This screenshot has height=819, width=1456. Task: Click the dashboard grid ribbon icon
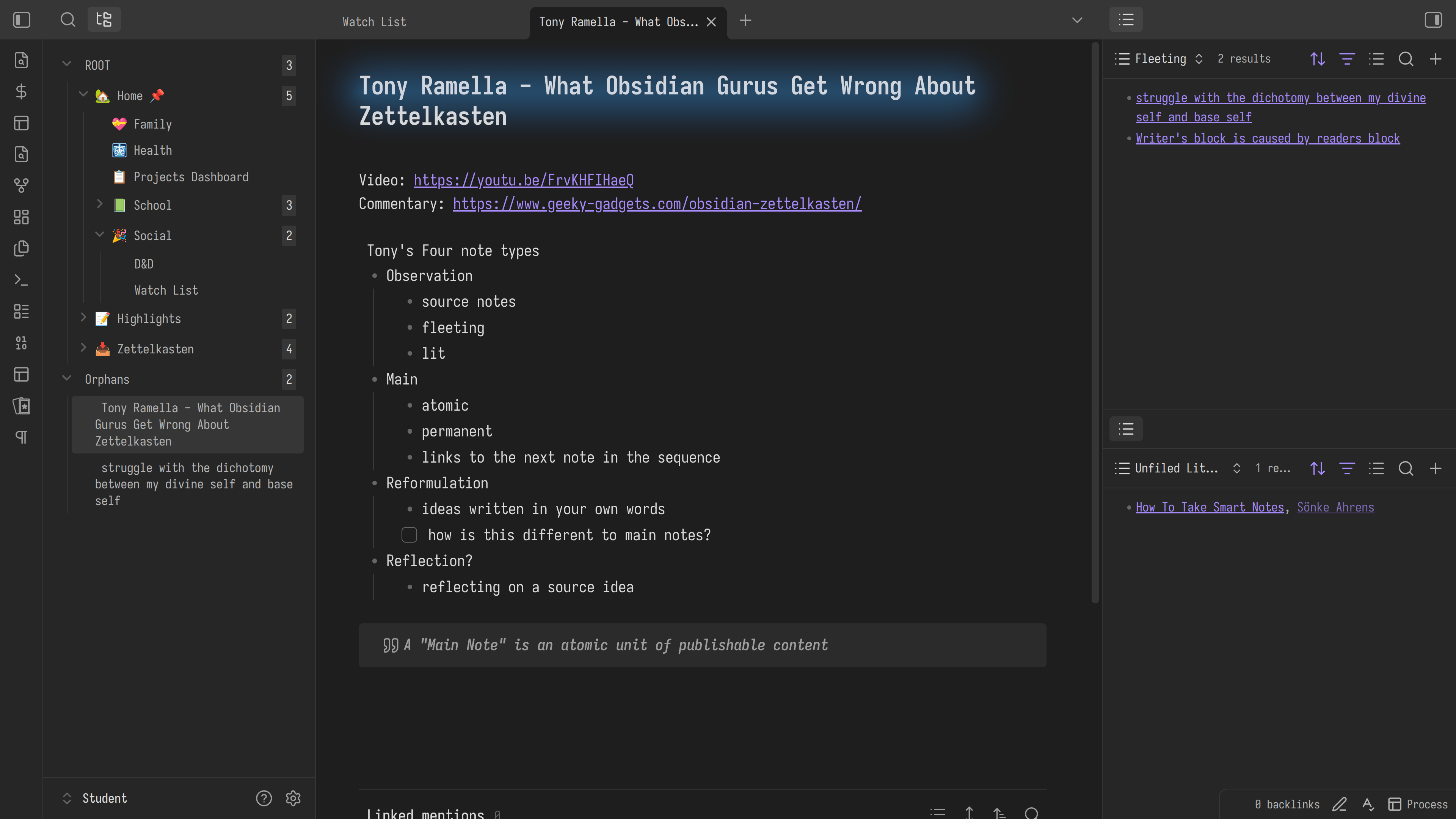(22, 217)
